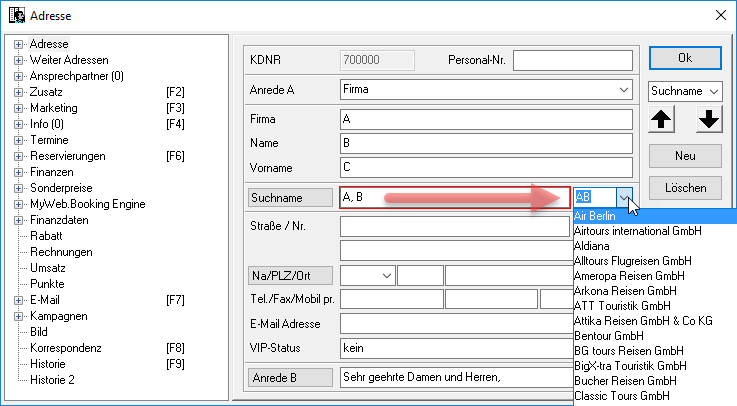Click the E-Mail Adresse field
Viewport: 737px width, 406px height.
456,324
